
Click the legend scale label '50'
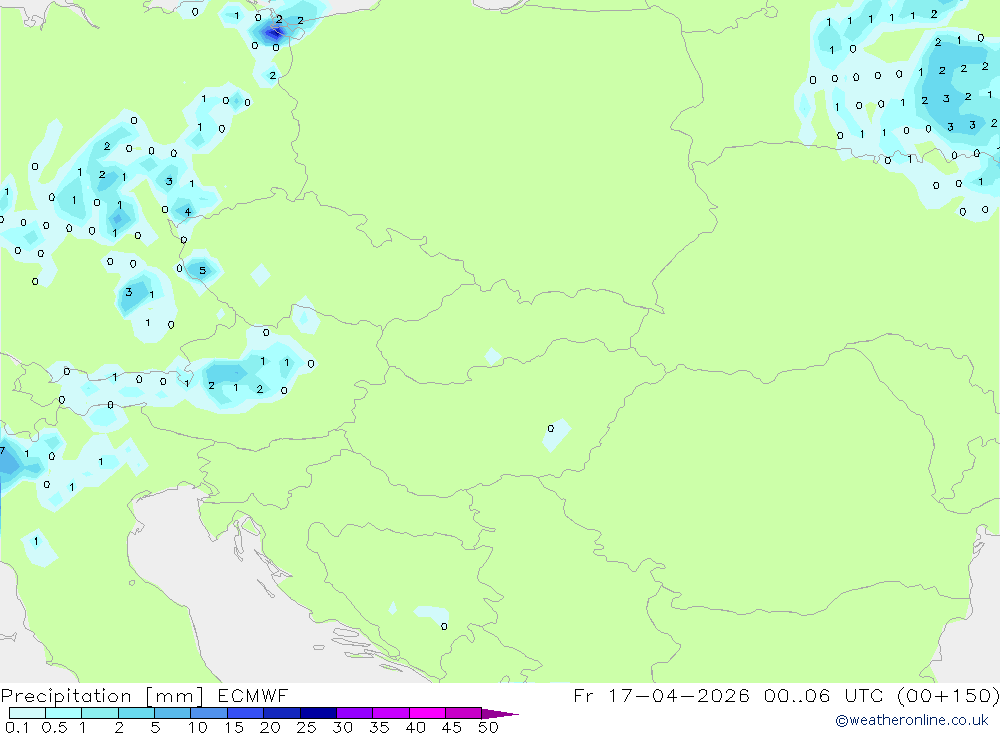(x=488, y=727)
